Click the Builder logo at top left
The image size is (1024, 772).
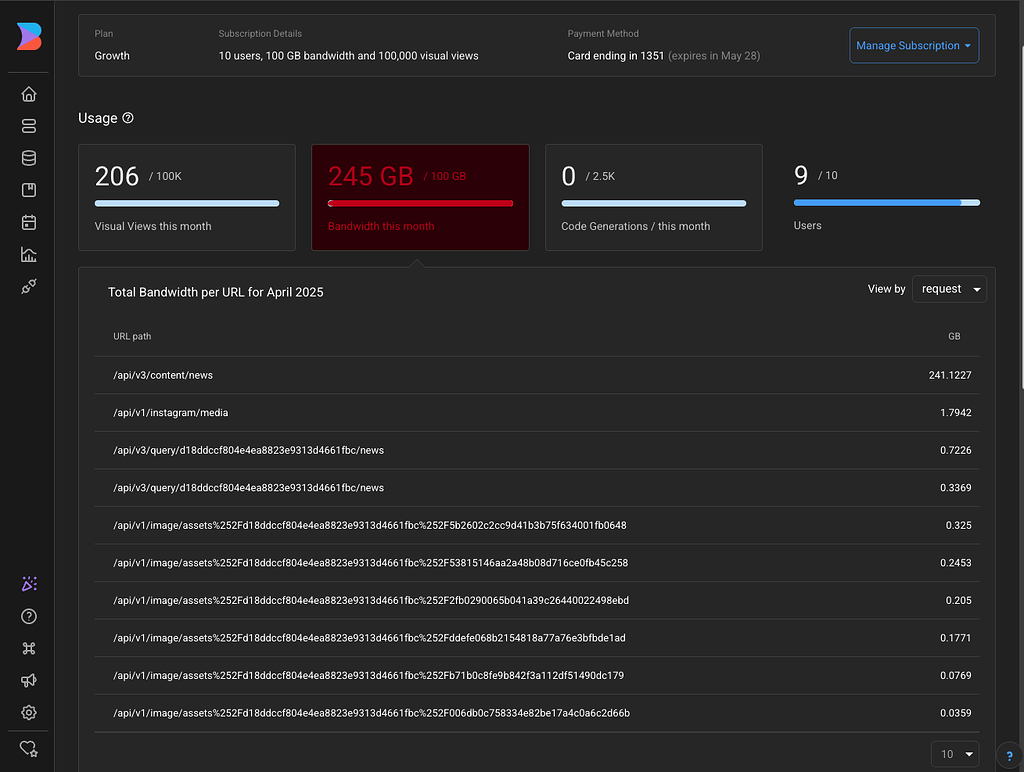click(x=28, y=36)
